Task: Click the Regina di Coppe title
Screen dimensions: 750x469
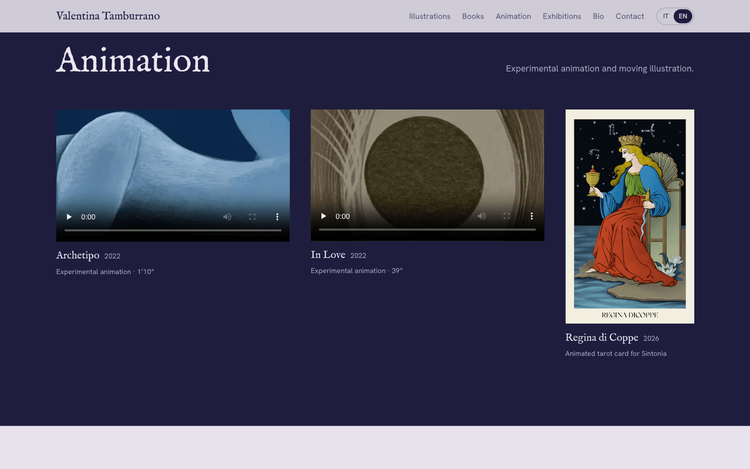Action: pos(602,338)
